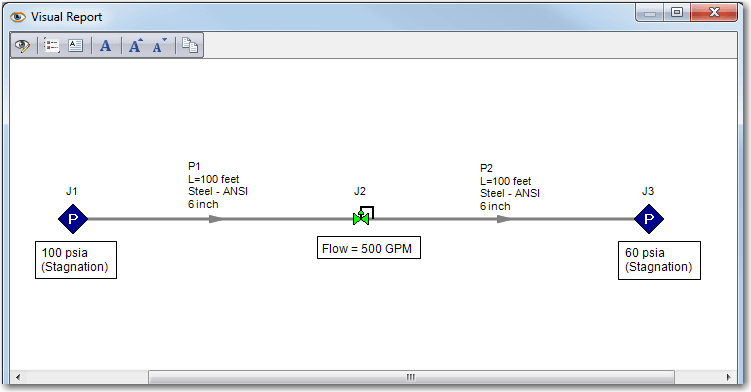This screenshot has height=392, width=751.
Task: Open the font selection A icon
Action: tap(105, 46)
